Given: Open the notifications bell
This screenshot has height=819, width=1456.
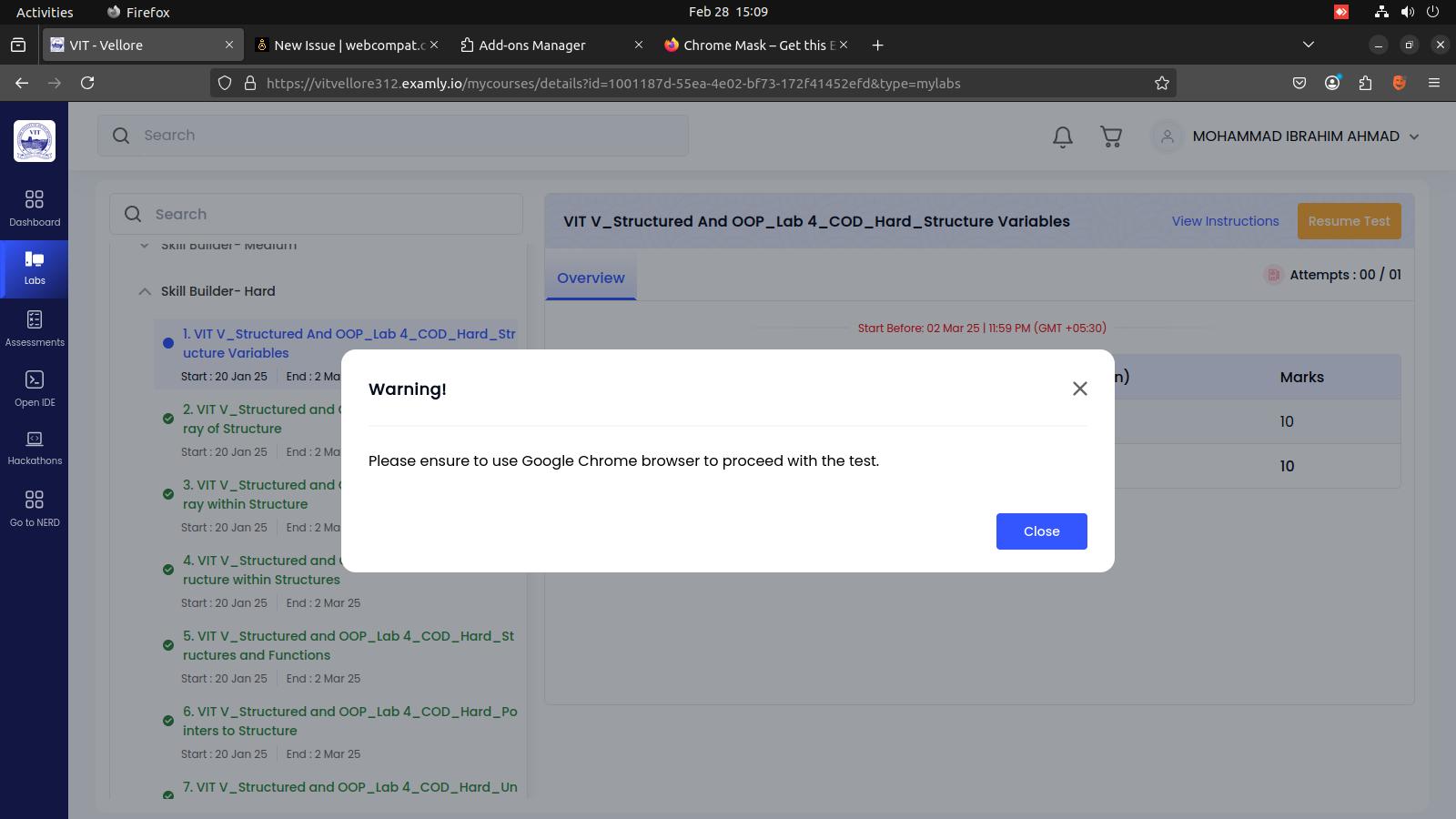Looking at the screenshot, I should 1061,136.
